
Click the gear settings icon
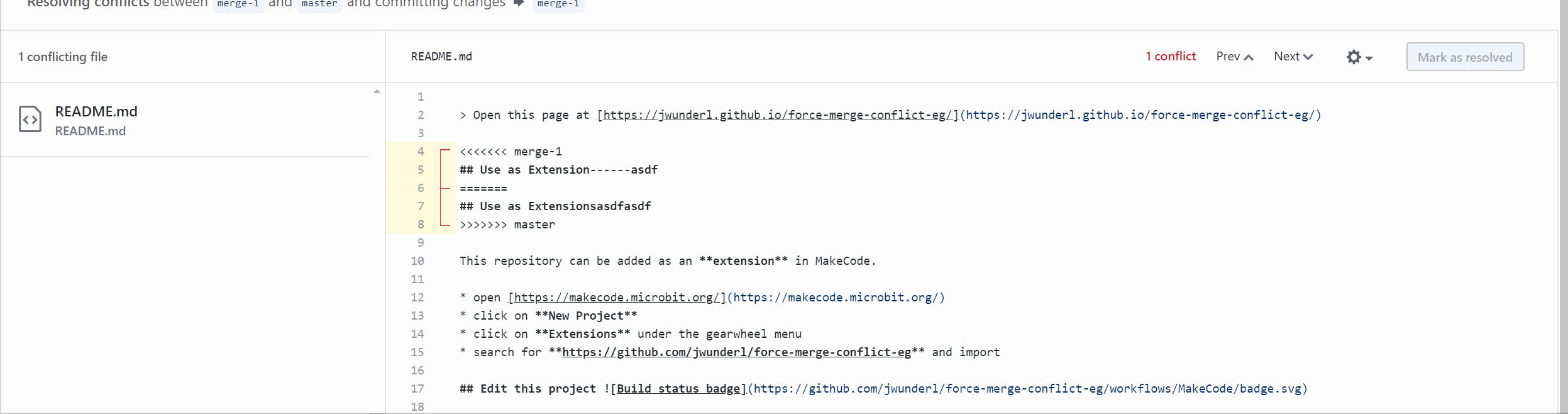click(x=1353, y=57)
